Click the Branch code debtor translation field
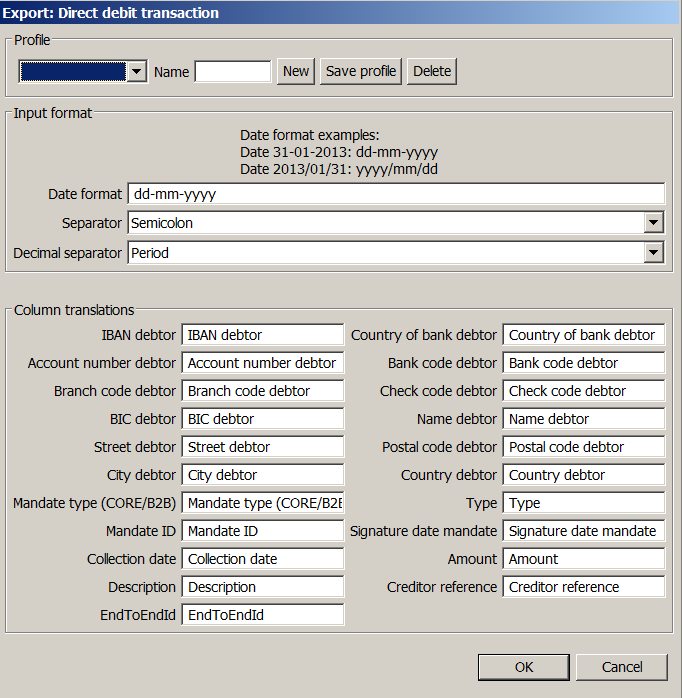This screenshot has height=698, width=682. tap(263, 391)
